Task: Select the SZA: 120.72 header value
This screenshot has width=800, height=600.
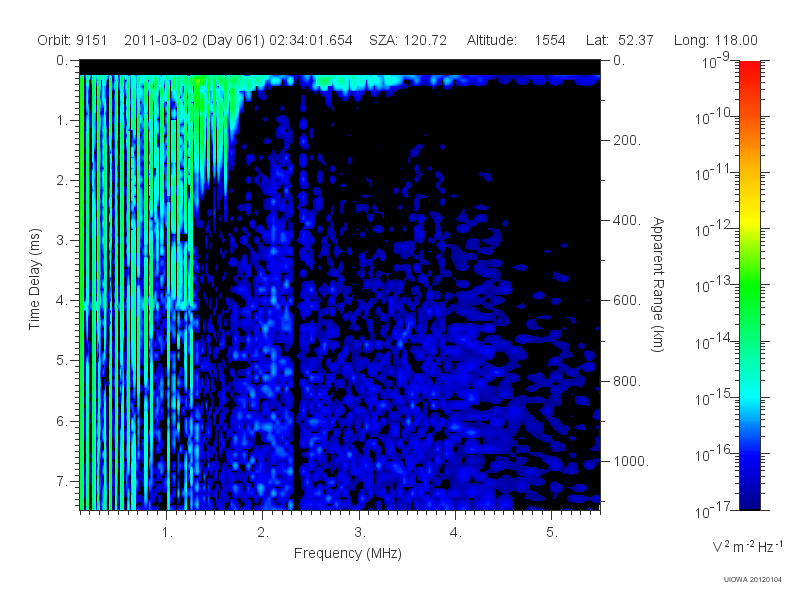Action: (408, 40)
